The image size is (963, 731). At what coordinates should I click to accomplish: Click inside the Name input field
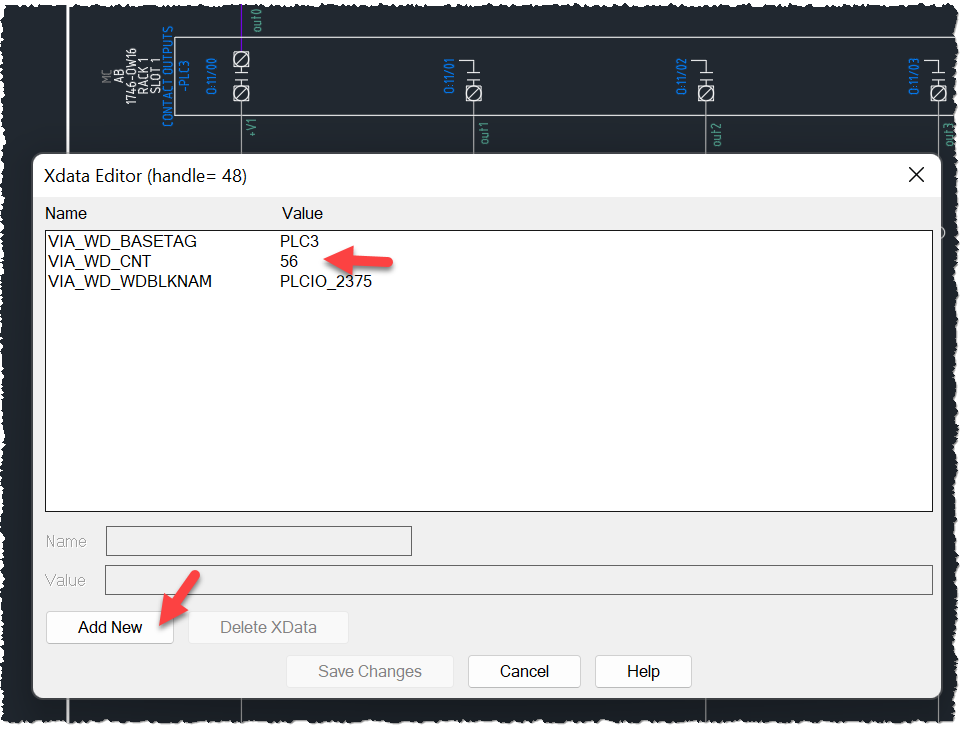[257, 541]
